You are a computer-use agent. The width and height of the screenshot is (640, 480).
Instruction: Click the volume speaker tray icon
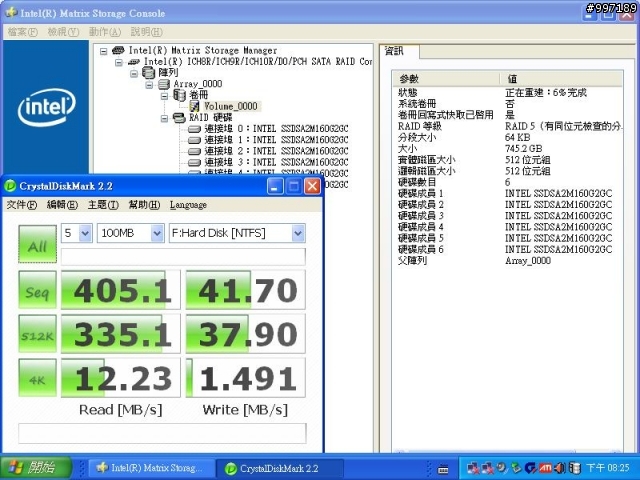tap(560, 468)
